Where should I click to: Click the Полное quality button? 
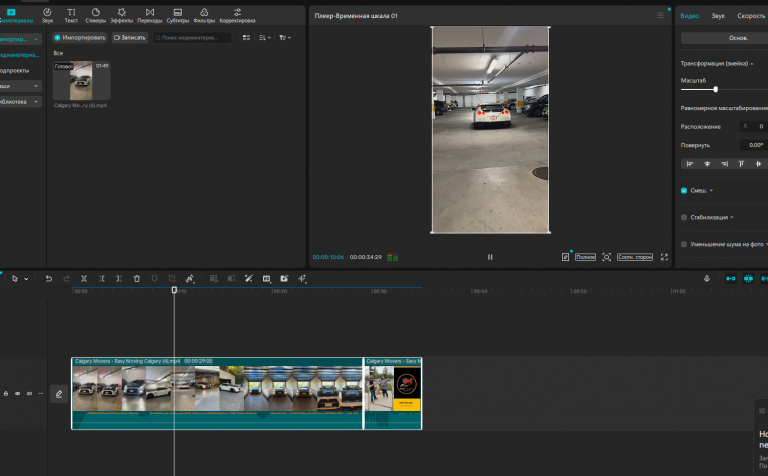pos(585,257)
